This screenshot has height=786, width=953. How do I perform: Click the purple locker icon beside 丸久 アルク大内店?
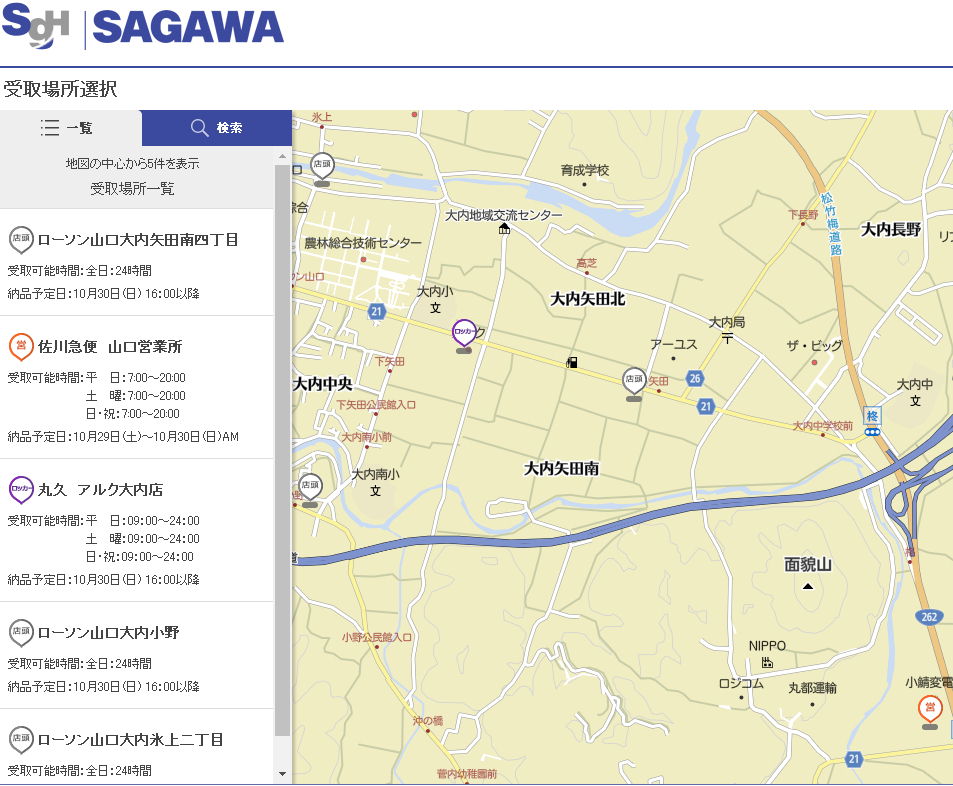(20, 489)
